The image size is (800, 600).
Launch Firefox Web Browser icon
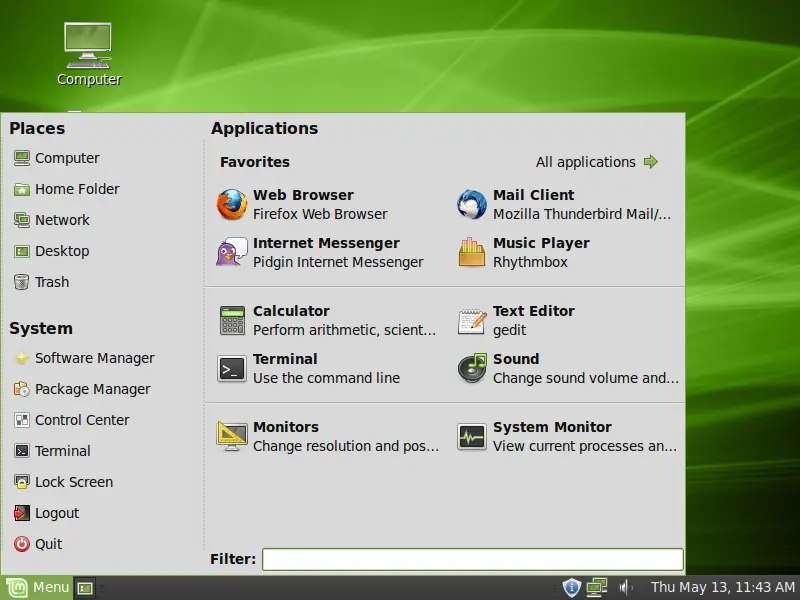click(232, 204)
